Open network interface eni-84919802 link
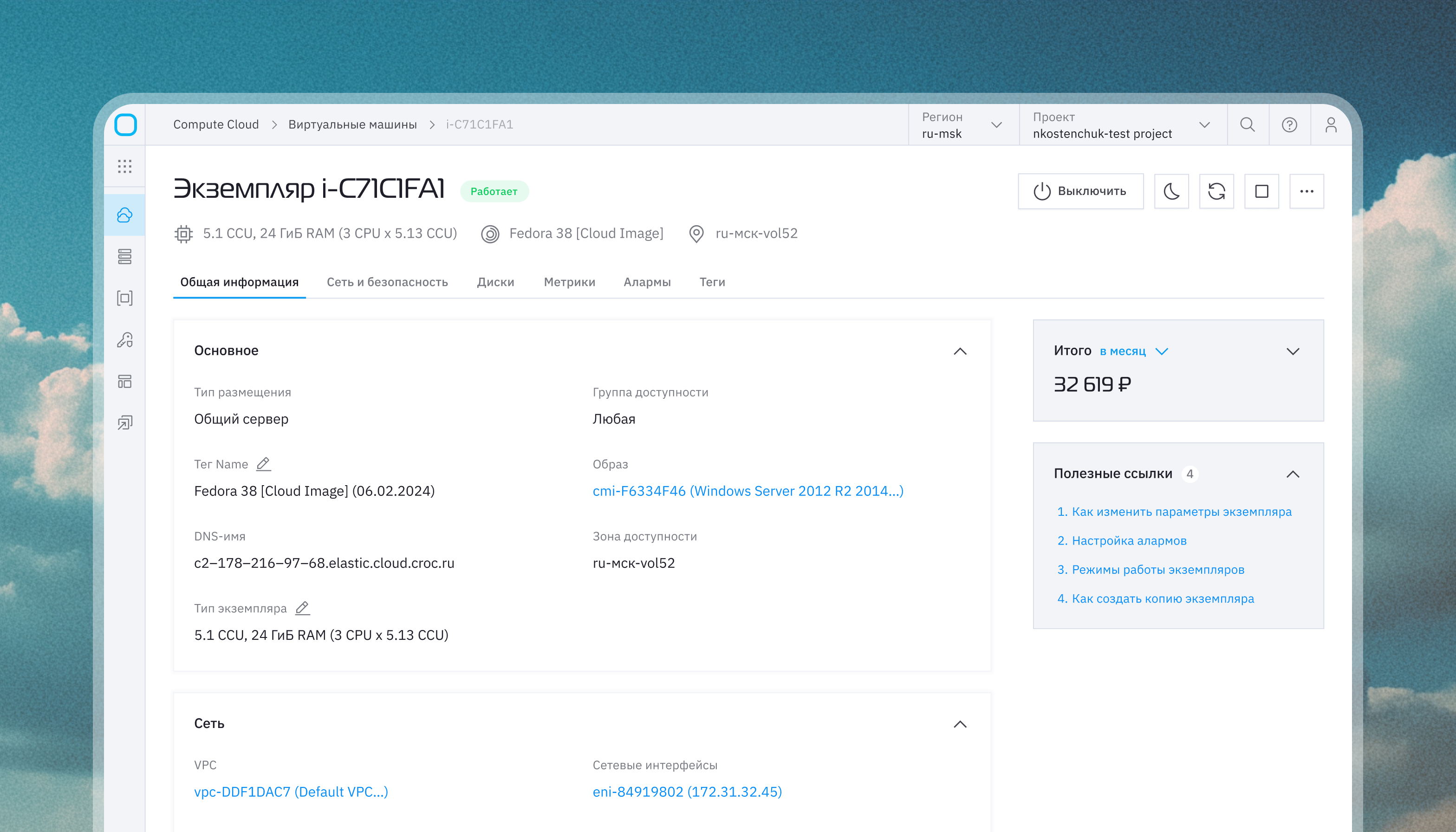This screenshot has width=1456, height=832. click(688, 792)
